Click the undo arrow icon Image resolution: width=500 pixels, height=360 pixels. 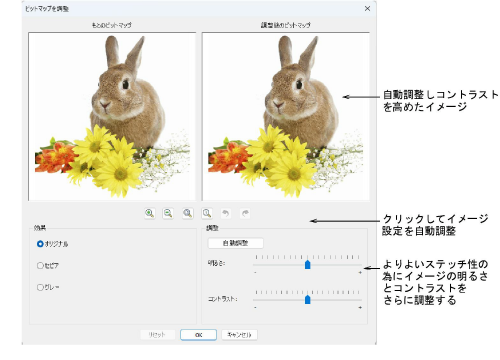(226, 213)
